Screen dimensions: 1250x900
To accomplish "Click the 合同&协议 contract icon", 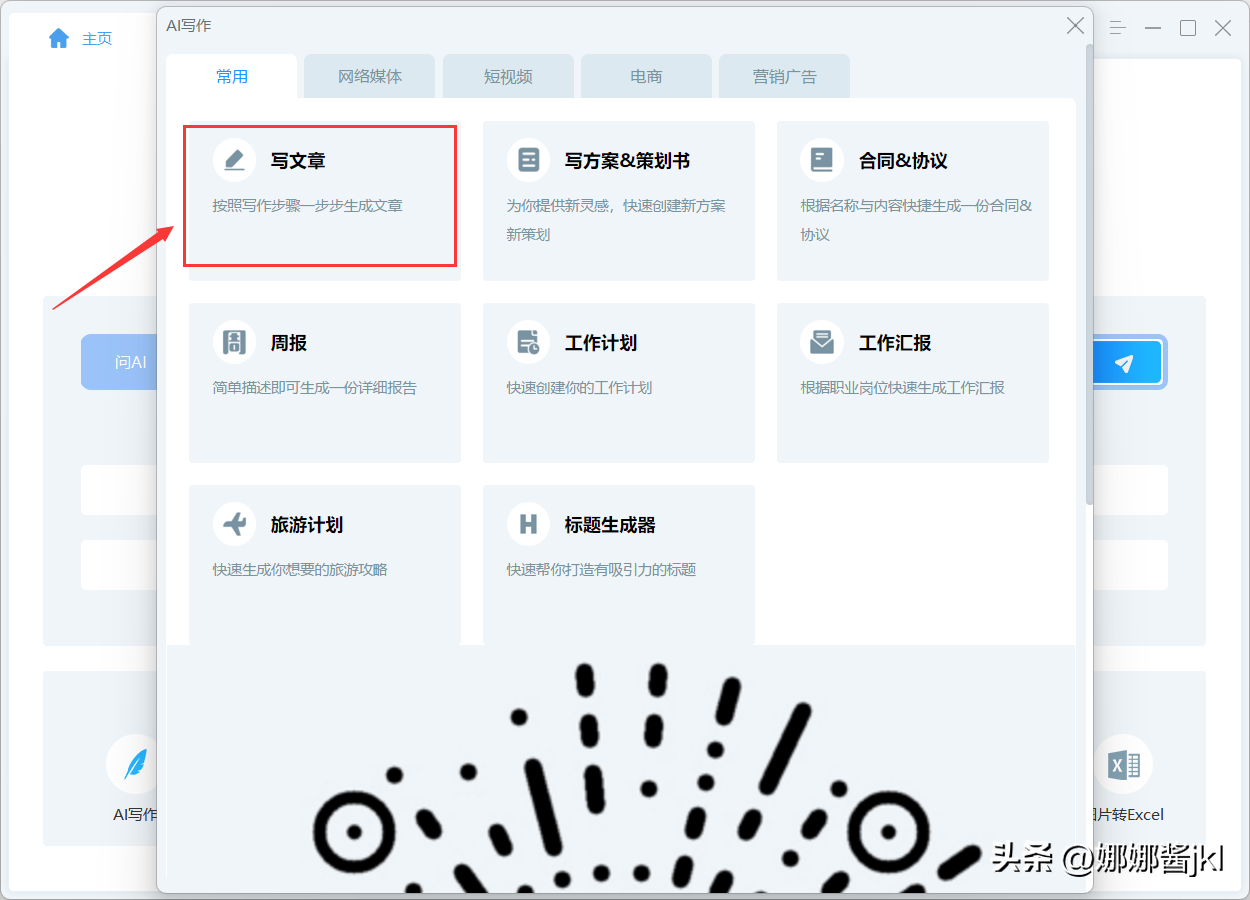I will (x=821, y=159).
